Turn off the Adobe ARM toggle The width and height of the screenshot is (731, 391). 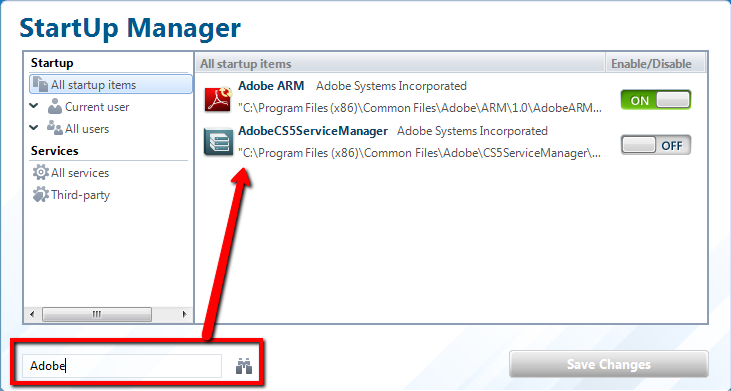pos(655,100)
